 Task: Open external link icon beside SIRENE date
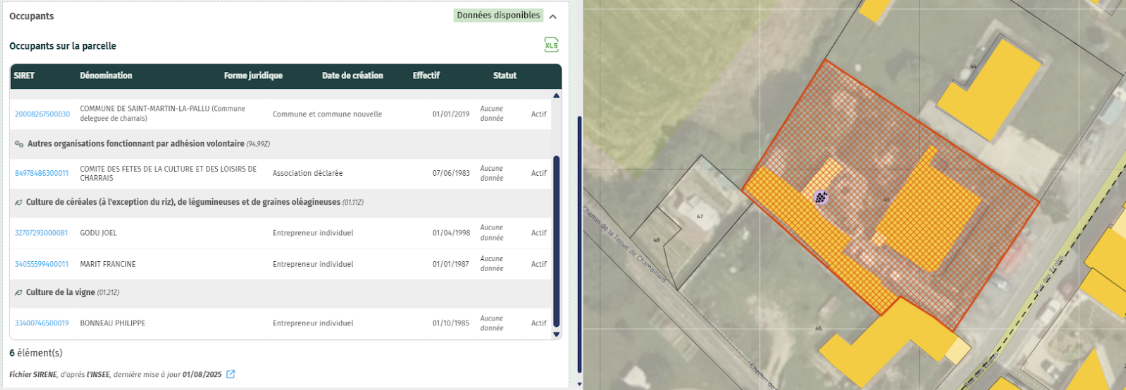click(231, 374)
